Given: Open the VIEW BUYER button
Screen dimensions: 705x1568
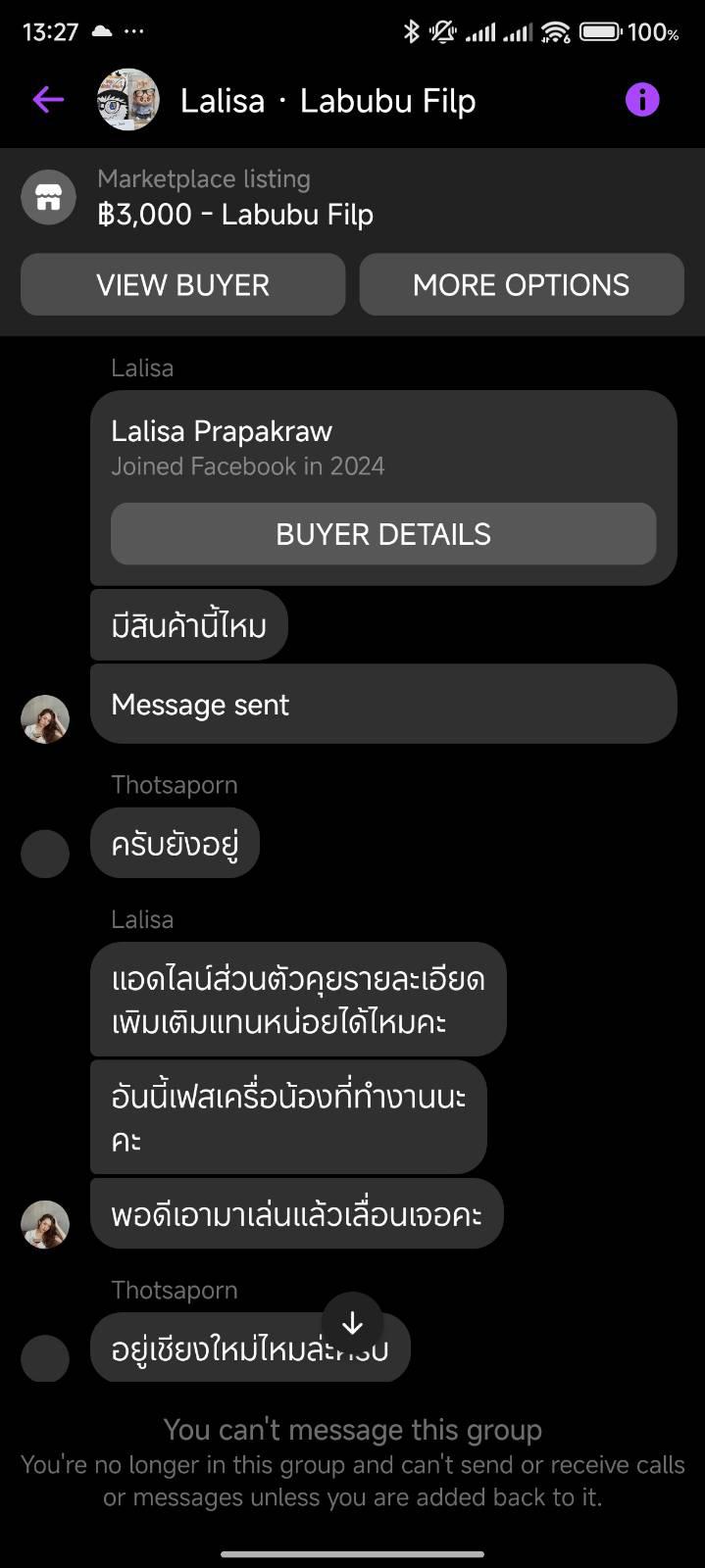Looking at the screenshot, I should [183, 284].
